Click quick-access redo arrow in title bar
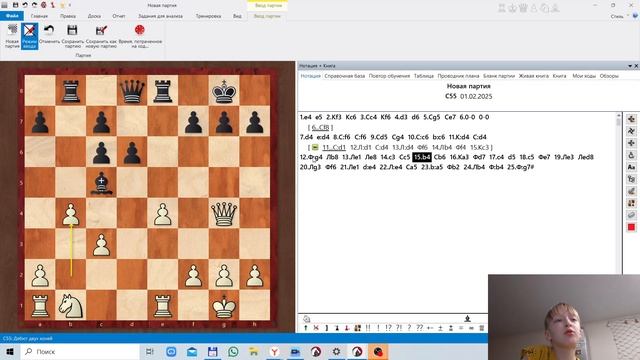This screenshot has height=360, width=640. point(34,5)
